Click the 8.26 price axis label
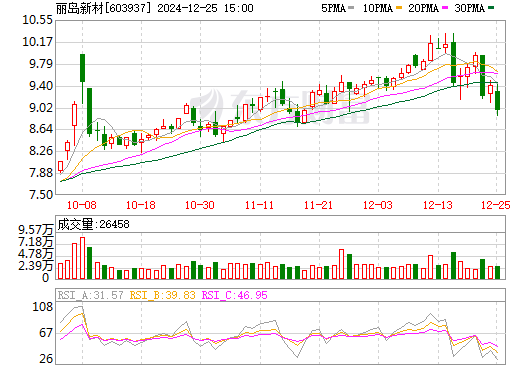This screenshot has height=365, width=520. (41, 151)
